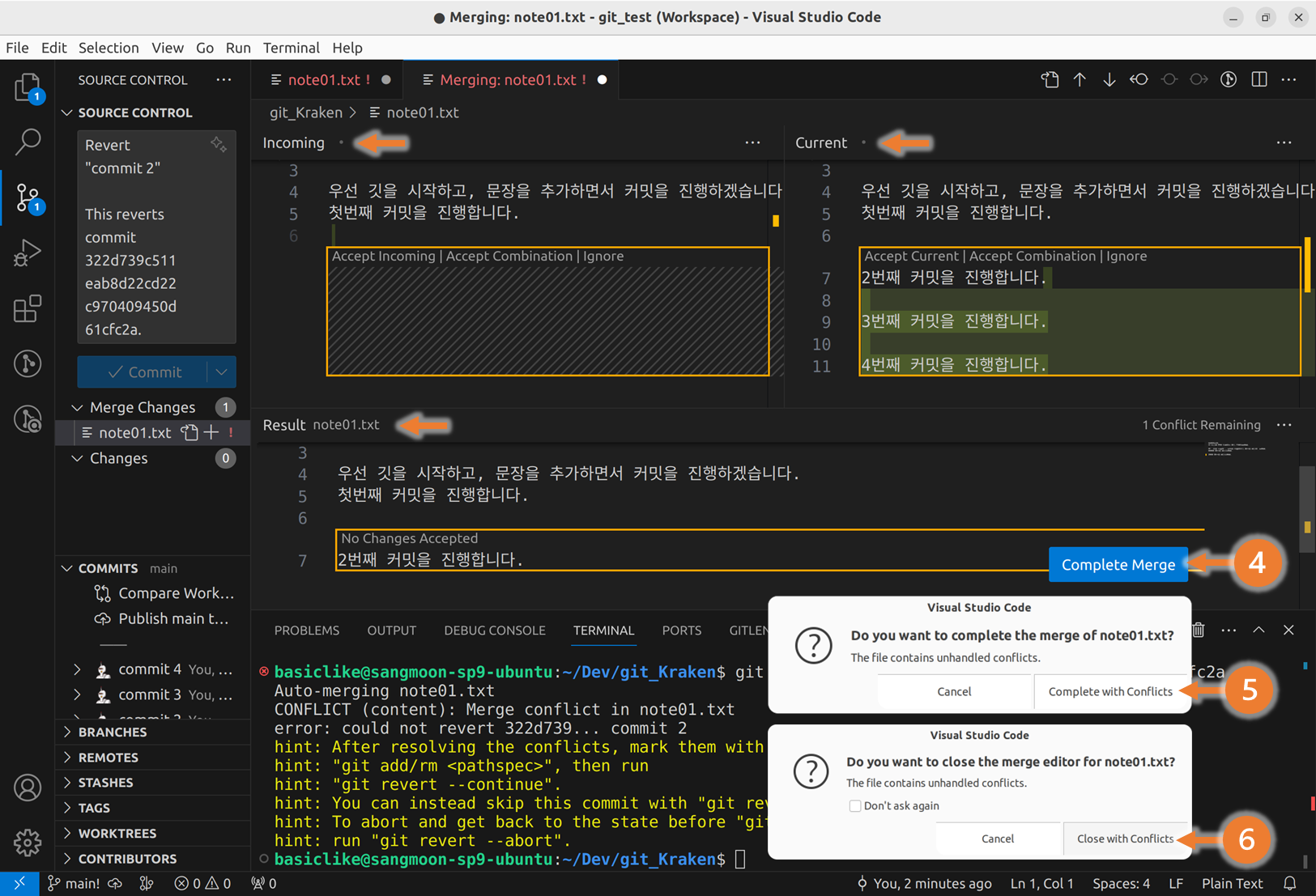Open file icon on note01.txt merge row
Image resolution: width=1316 pixels, height=896 pixels.
coord(190,432)
